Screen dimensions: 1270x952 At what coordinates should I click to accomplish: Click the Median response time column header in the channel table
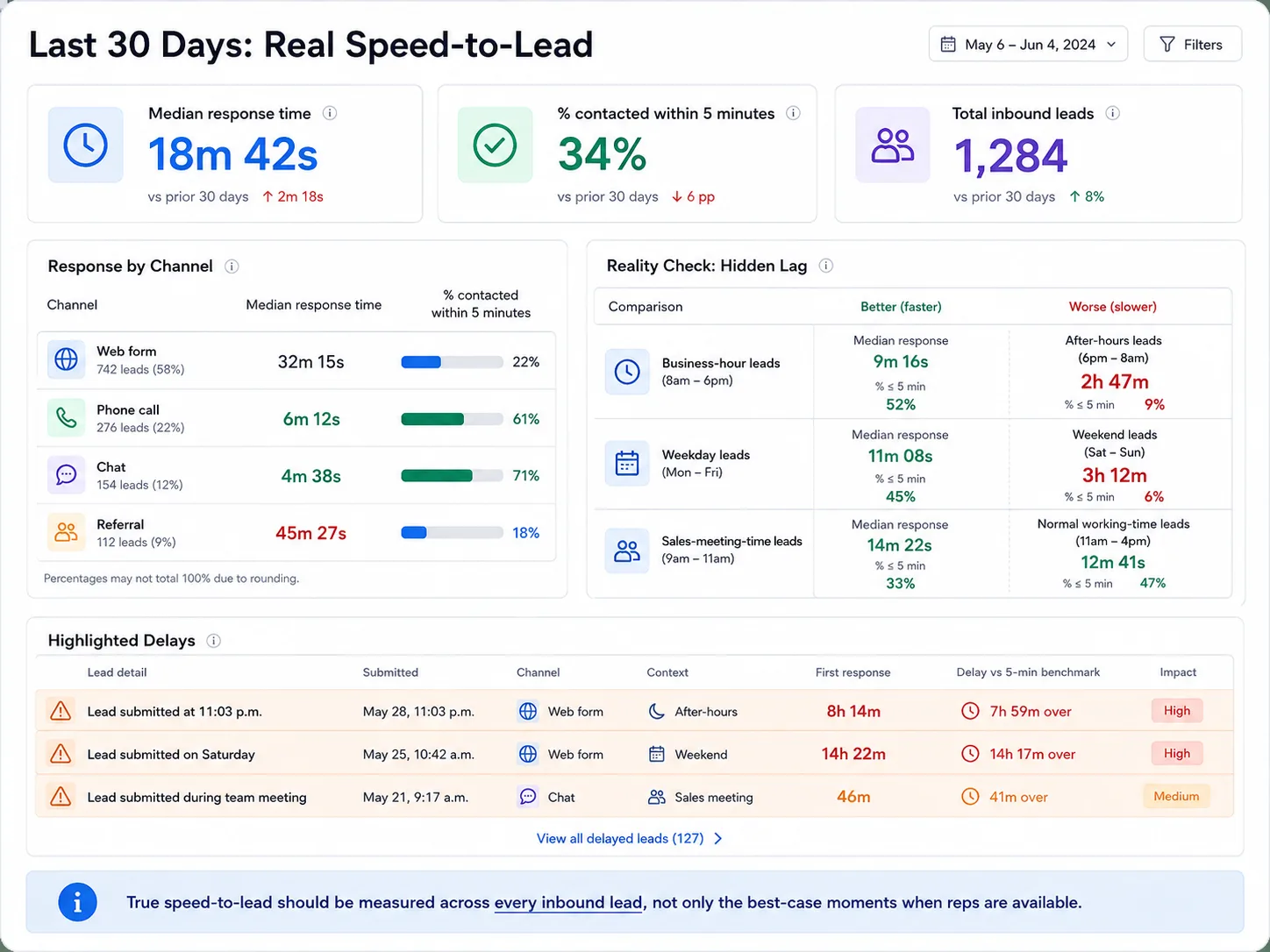click(314, 305)
